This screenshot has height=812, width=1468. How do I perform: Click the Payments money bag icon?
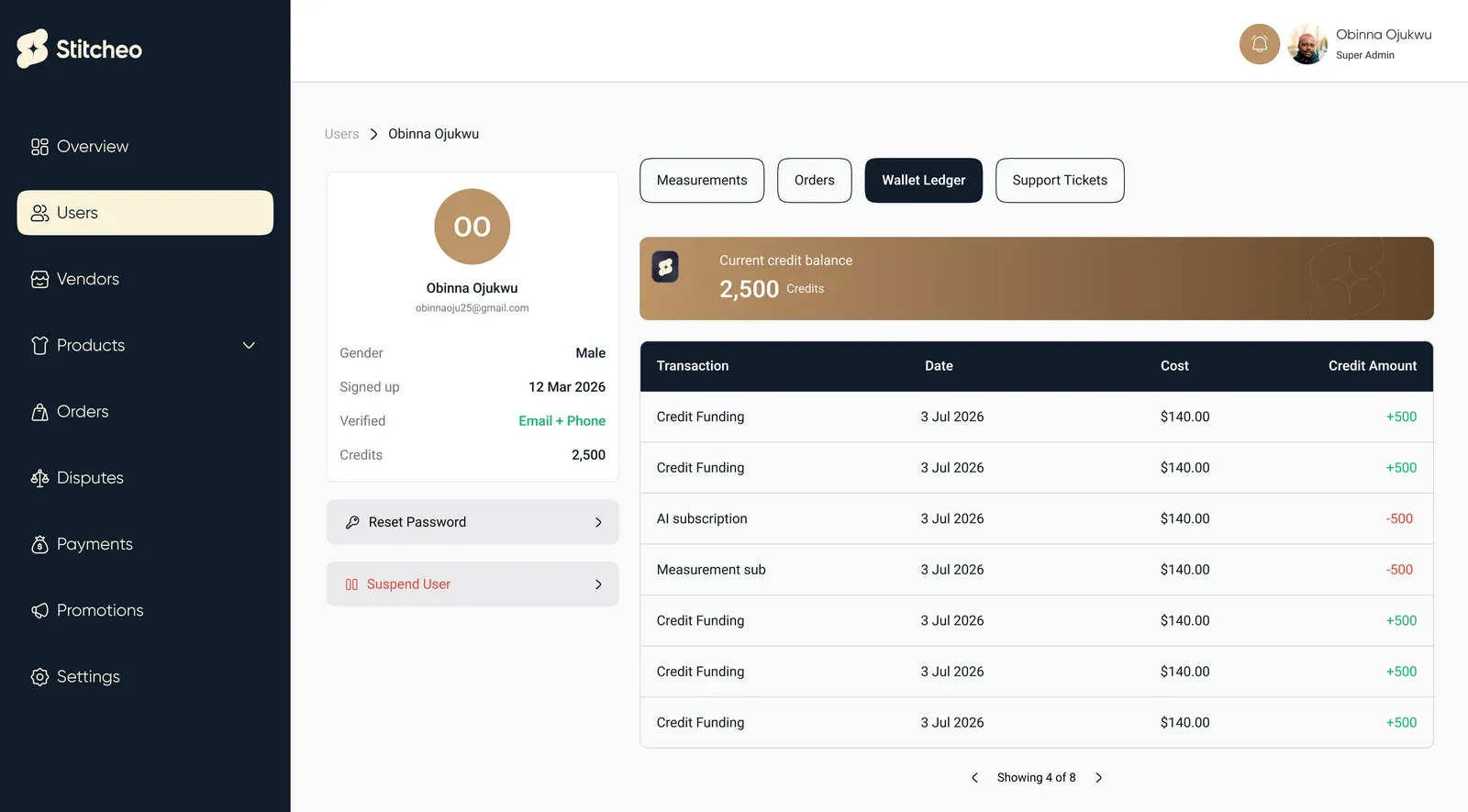(x=39, y=544)
